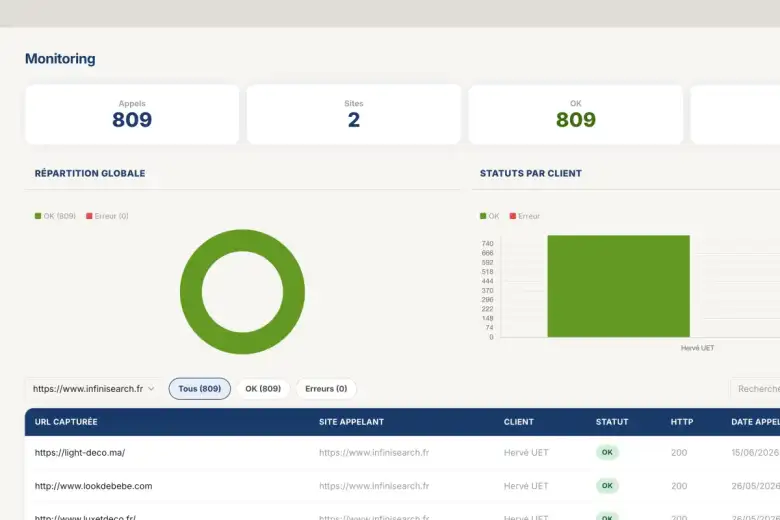Click date 15/06/2026 in first row
The height and width of the screenshot is (520, 780).
pyautogui.click(x=755, y=453)
